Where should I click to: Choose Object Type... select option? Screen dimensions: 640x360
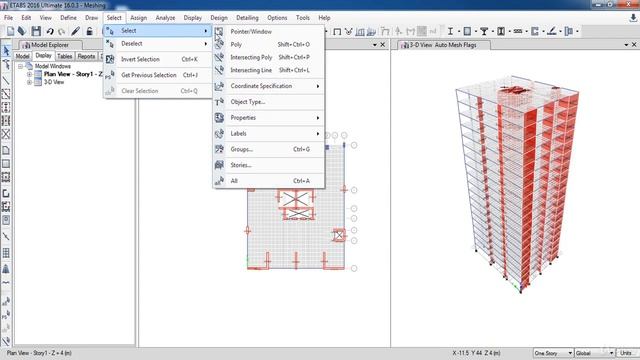[269, 102]
